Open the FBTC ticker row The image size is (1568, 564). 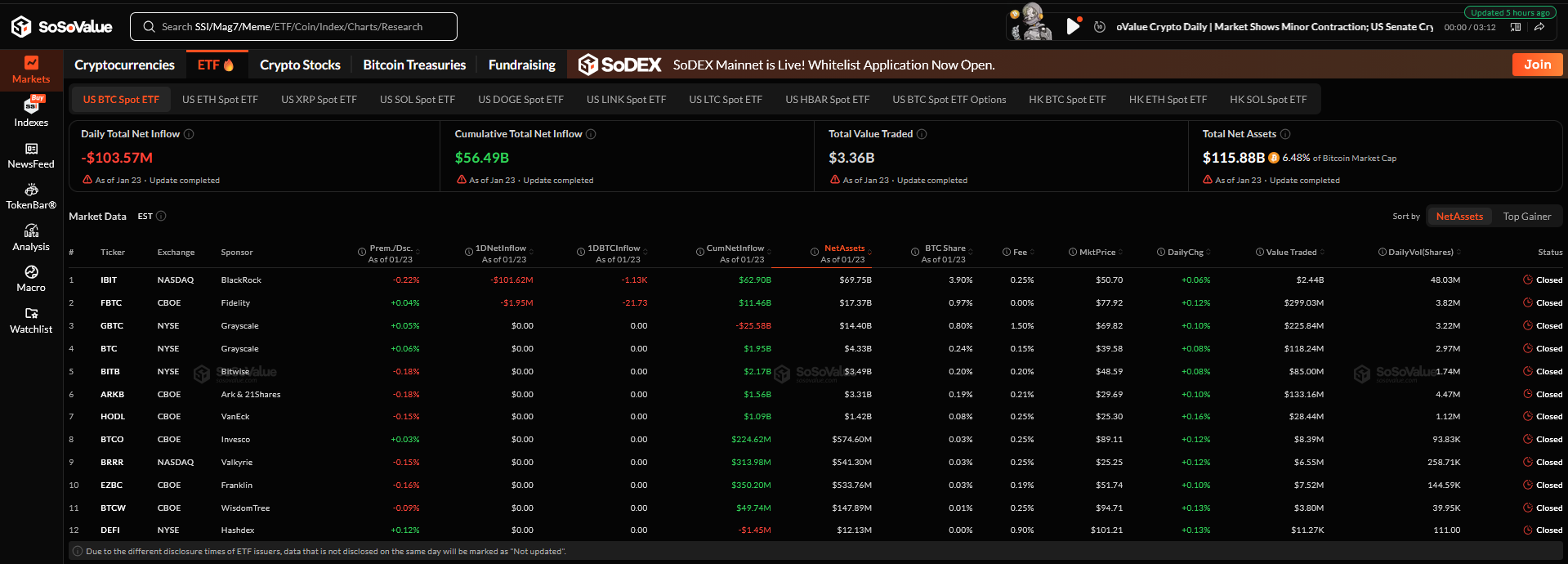click(815, 302)
